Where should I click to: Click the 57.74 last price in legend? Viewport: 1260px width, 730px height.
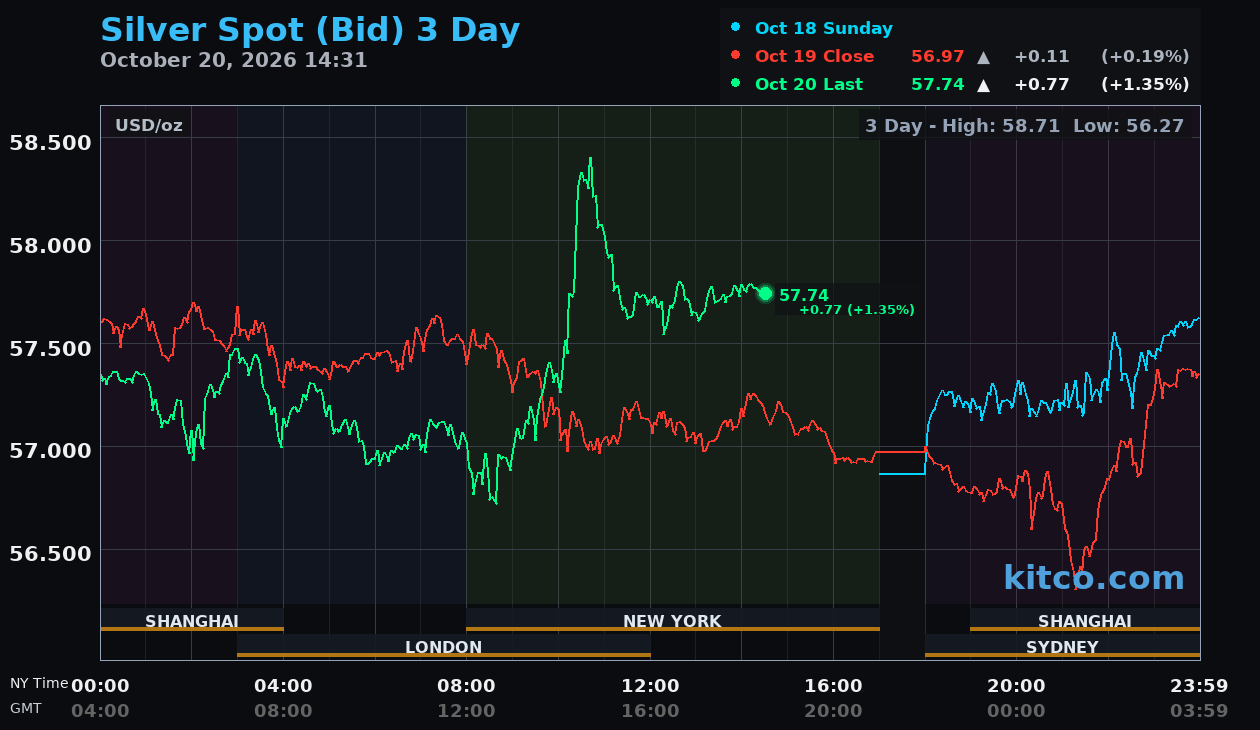click(x=937, y=84)
